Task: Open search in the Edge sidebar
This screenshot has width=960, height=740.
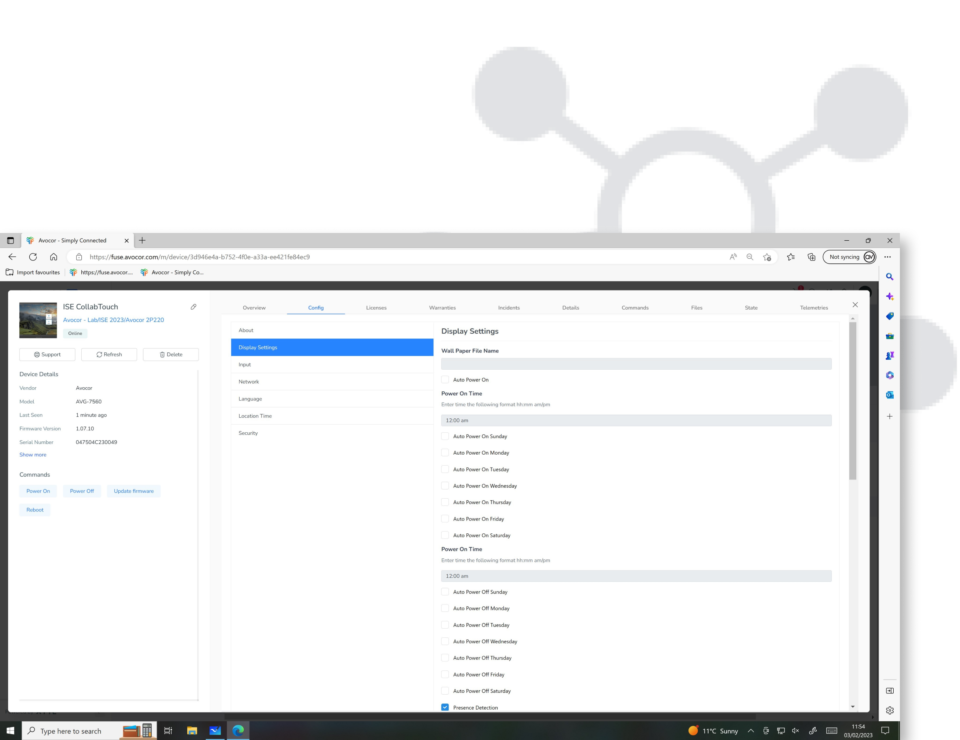Action: coord(889,276)
